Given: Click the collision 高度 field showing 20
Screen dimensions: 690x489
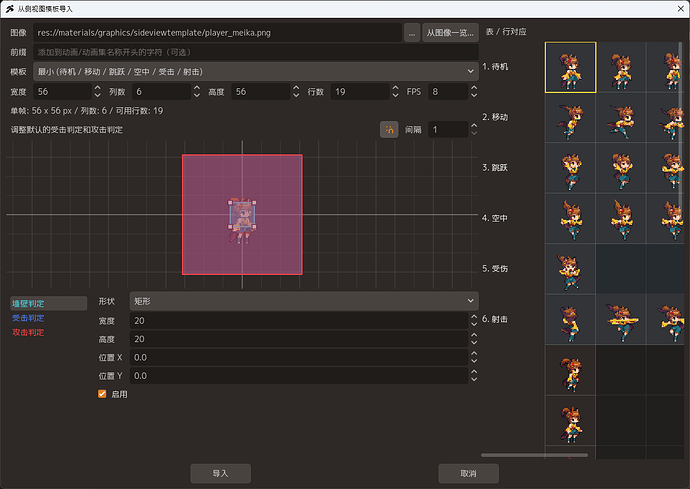Looking at the screenshot, I should [299, 339].
